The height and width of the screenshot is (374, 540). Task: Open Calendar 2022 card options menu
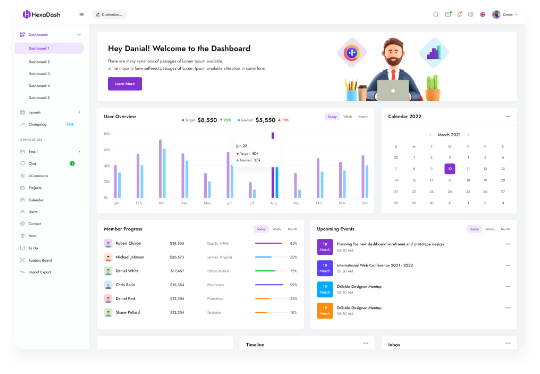tap(508, 116)
